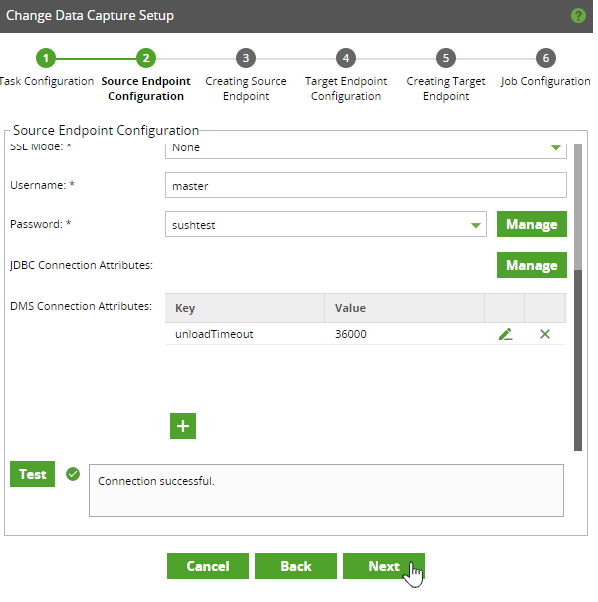Manage the JDBC Connection Attributes
The height and width of the screenshot is (602, 598).
(532, 265)
